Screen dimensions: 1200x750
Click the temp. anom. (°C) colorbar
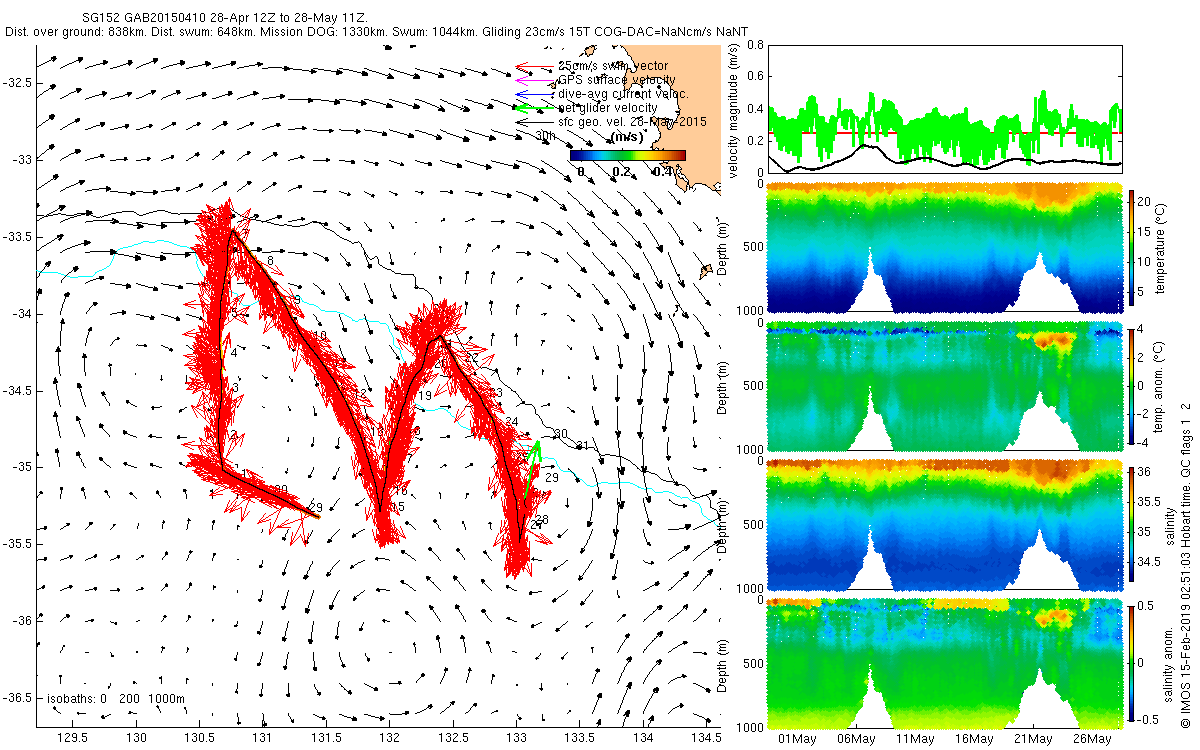tap(1131, 387)
